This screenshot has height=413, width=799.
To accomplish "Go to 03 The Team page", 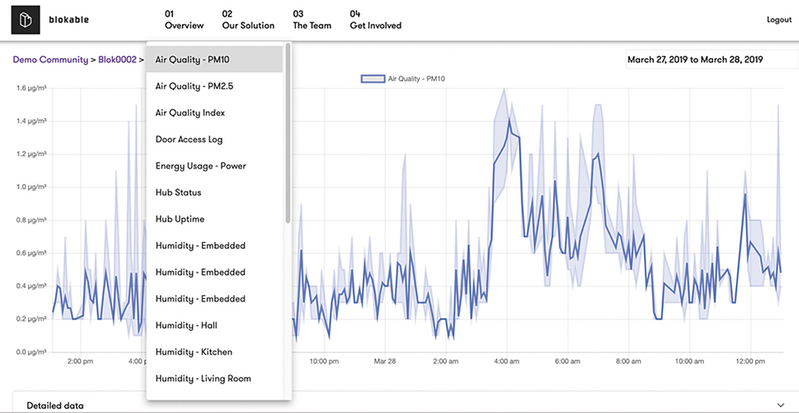I will click(x=312, y=20).
